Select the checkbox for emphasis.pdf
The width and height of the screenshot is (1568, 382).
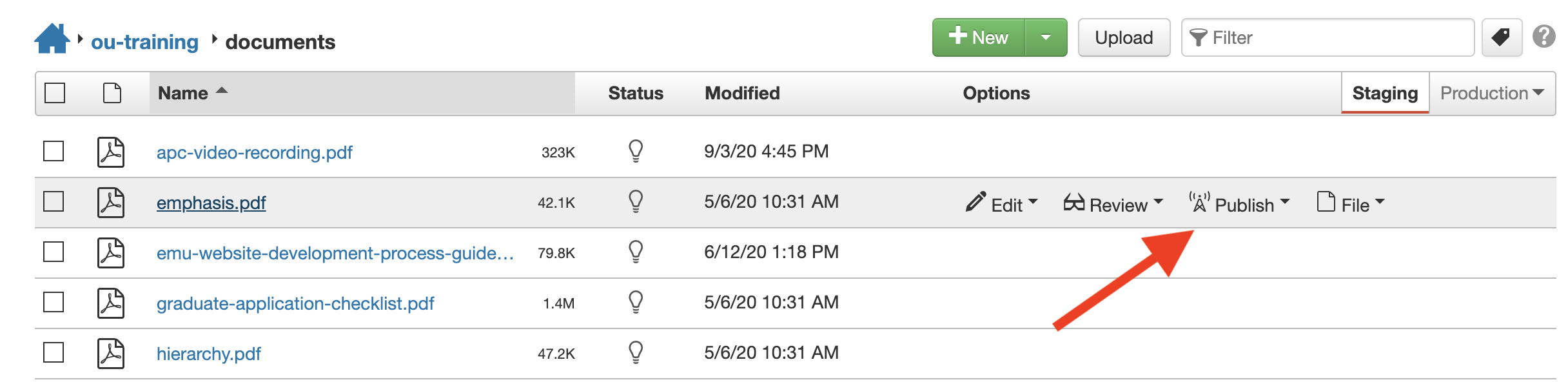point(54,201)
